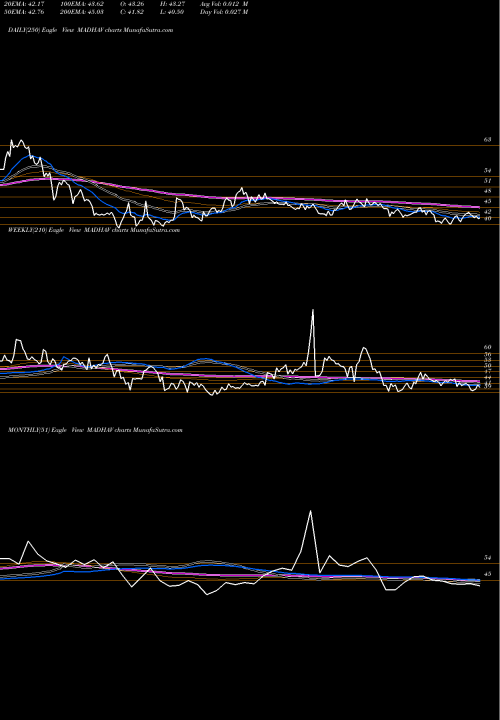This screenshot has height=720, width=500.
Task: Click the 42 price label on daily chart
Action: 488,212
